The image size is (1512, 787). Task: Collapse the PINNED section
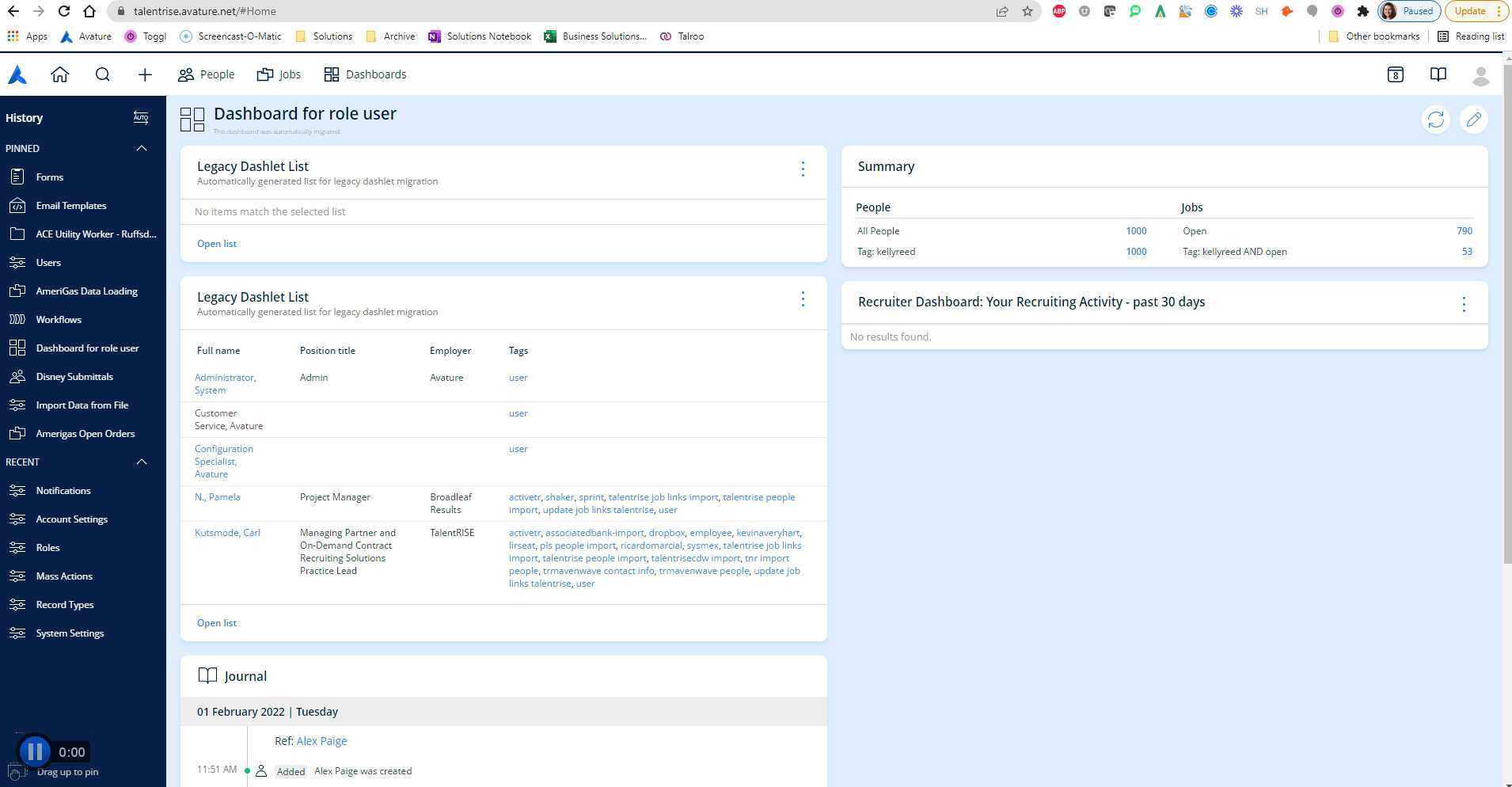pyautogui.click(x=142, y=148)
